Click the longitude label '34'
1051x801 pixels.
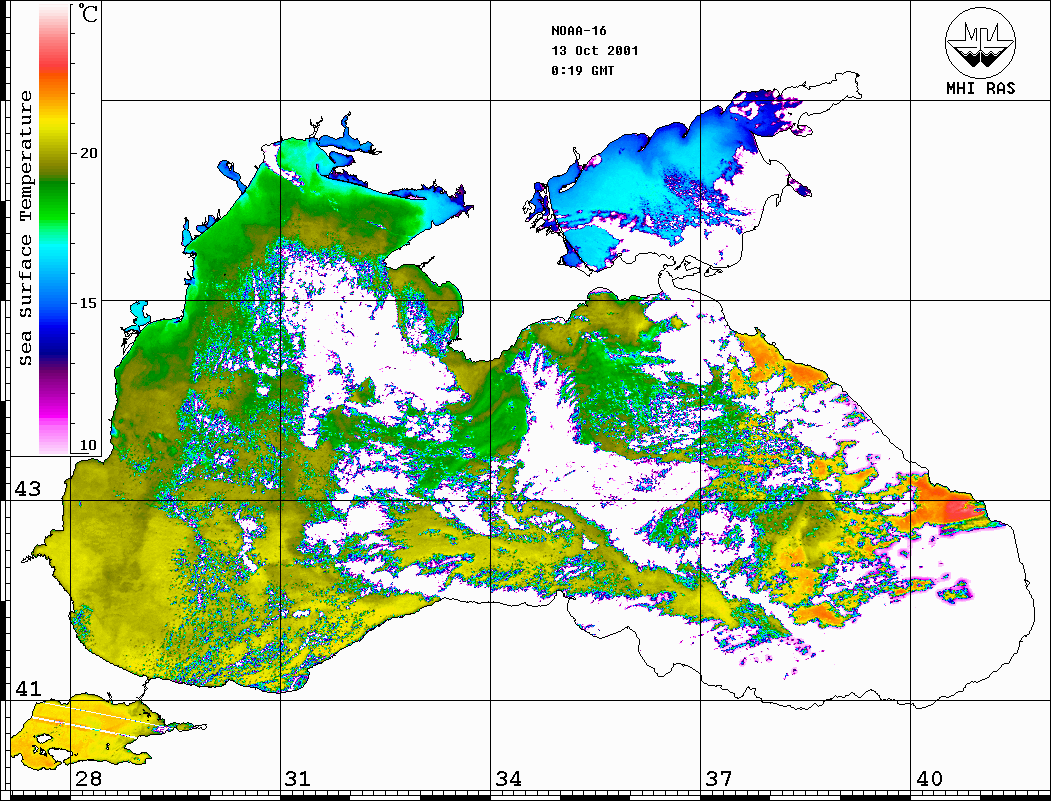(508, 779)
